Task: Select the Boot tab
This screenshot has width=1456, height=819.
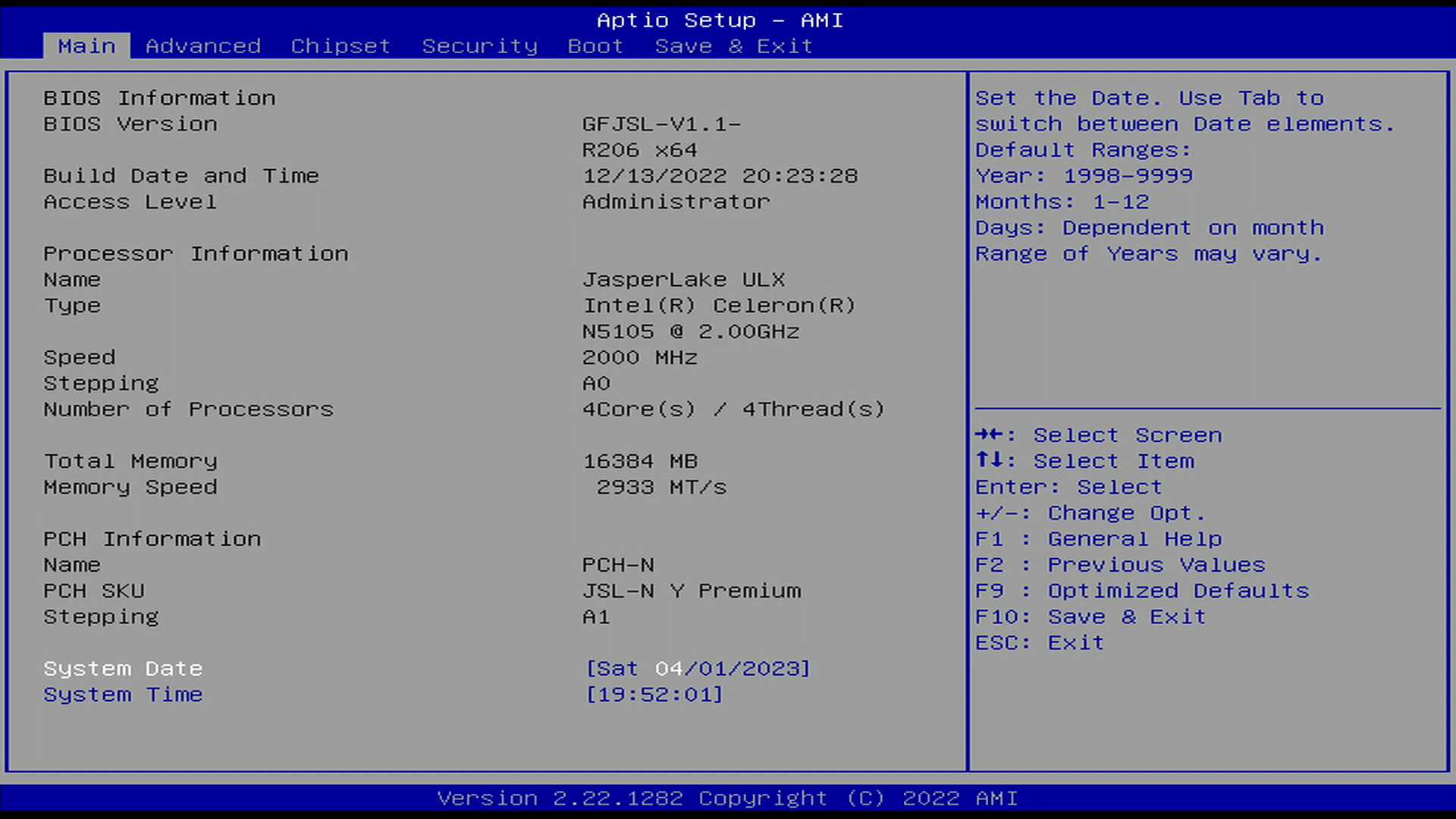Action: tap(595, 46)
